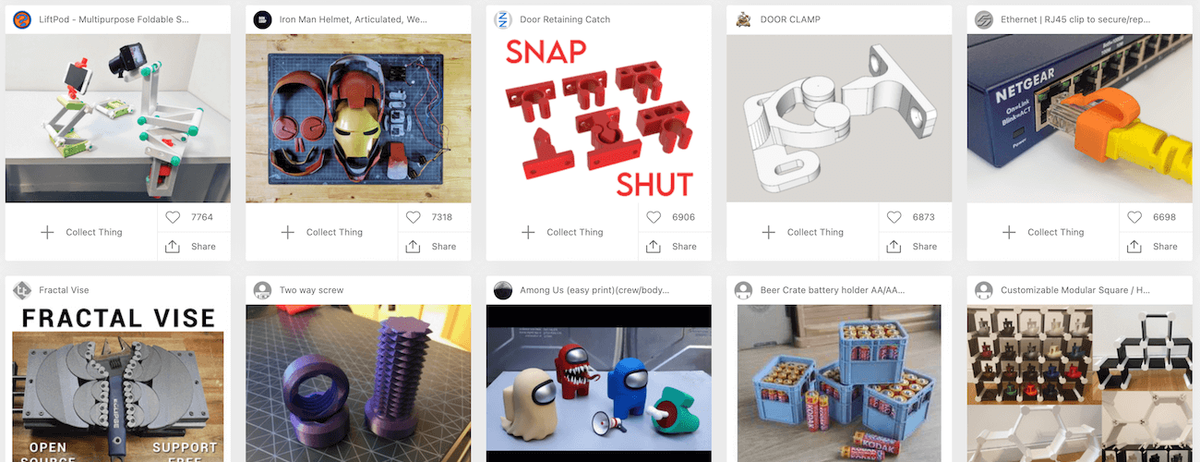Like the LiftPod thing with heart icon
The height and width of the screenshot is (462, 1200).
tap(173, 217)
